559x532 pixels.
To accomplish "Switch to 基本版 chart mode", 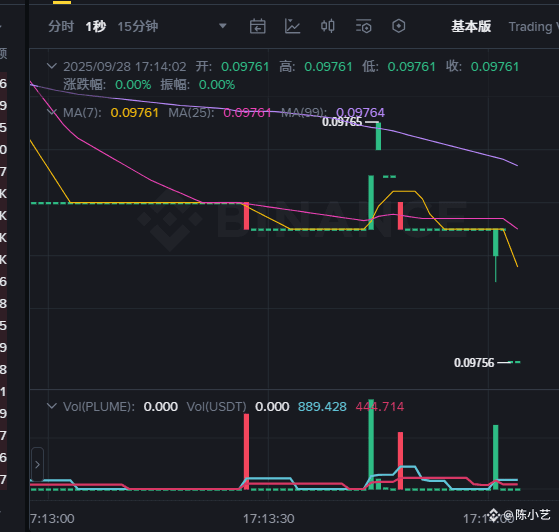I will point(471,26).
